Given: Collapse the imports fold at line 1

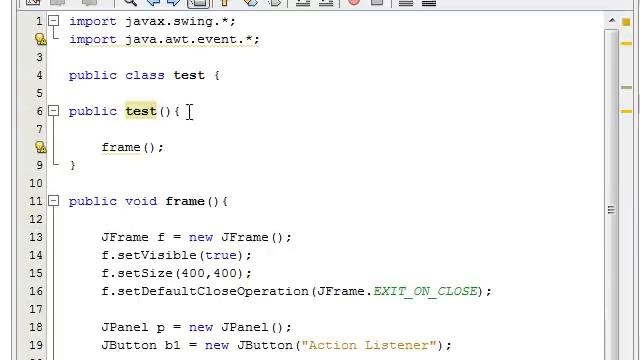Looking at the screenshot, I should click(53, 21).
